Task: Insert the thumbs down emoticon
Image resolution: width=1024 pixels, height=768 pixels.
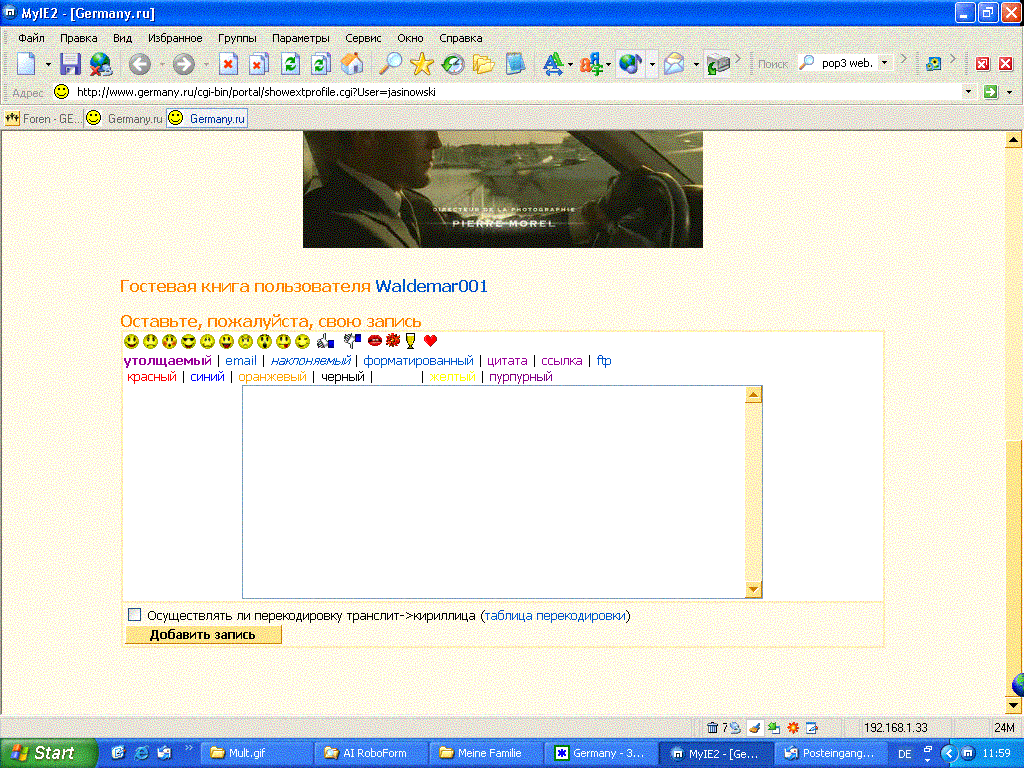Action: tap(352, 340)
